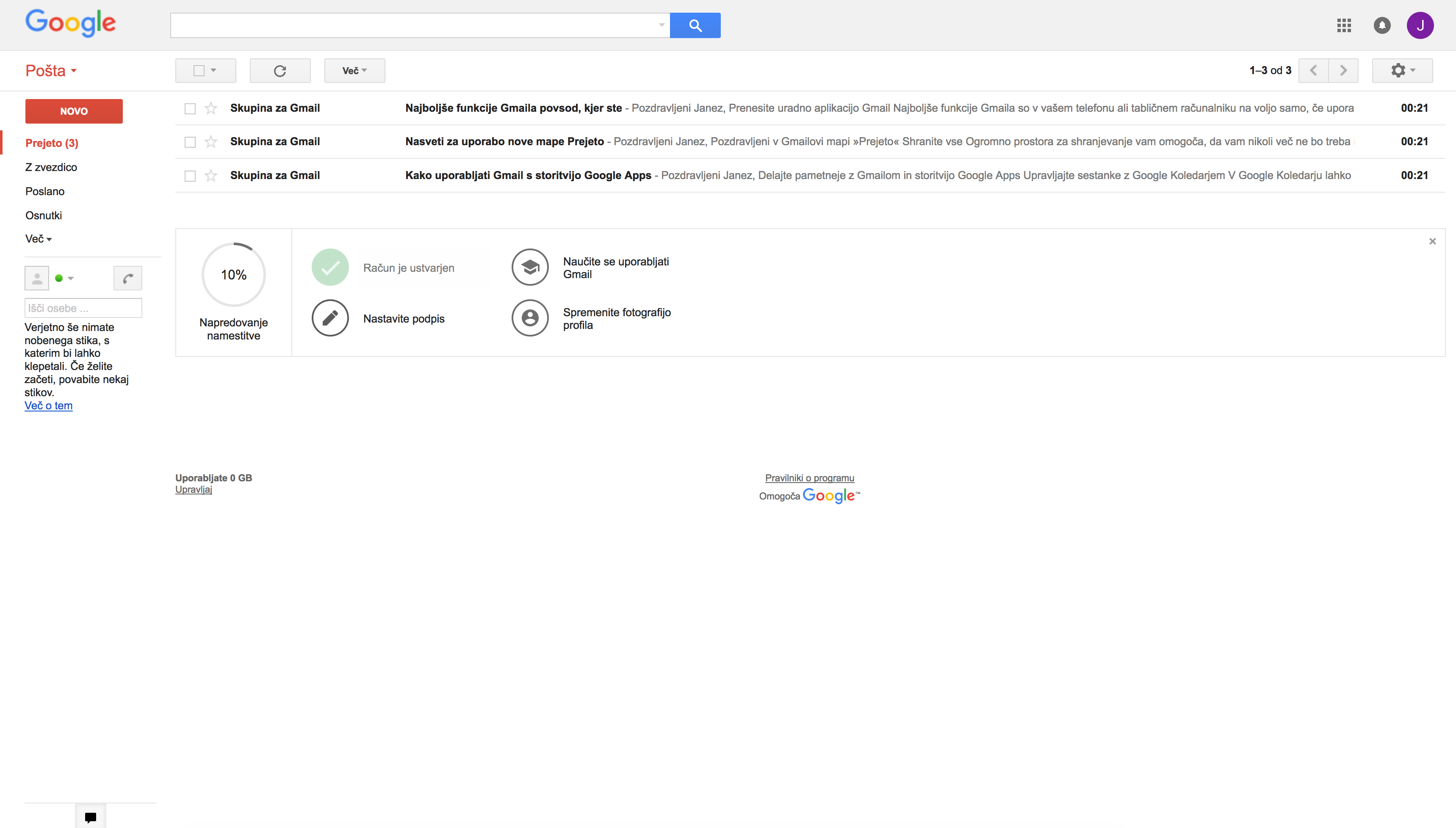
Task: Open the Poslano folder
Action: (45, 191)
